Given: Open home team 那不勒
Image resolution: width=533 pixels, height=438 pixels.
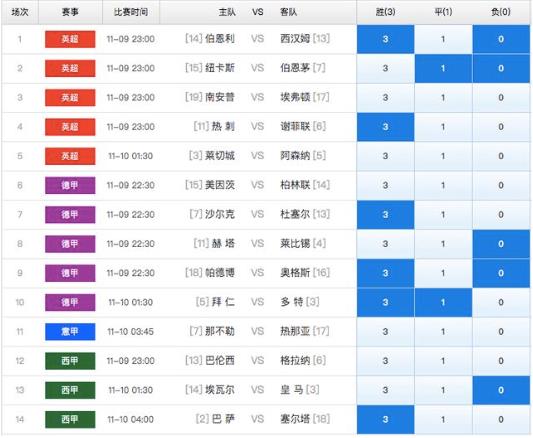Looking at the screenshot, I should click(x=220, y=331).
